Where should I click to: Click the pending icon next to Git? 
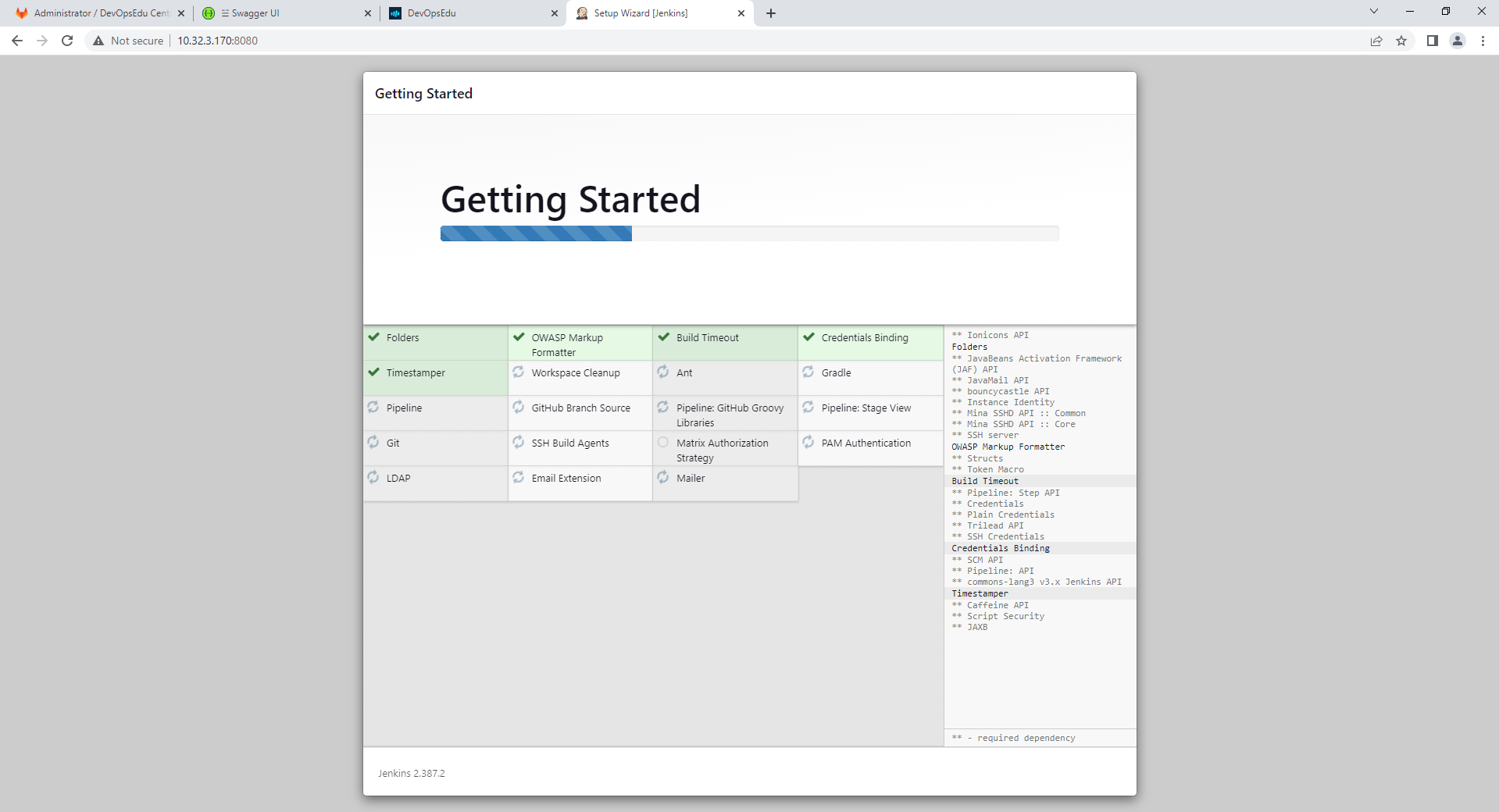click(373, 442)
